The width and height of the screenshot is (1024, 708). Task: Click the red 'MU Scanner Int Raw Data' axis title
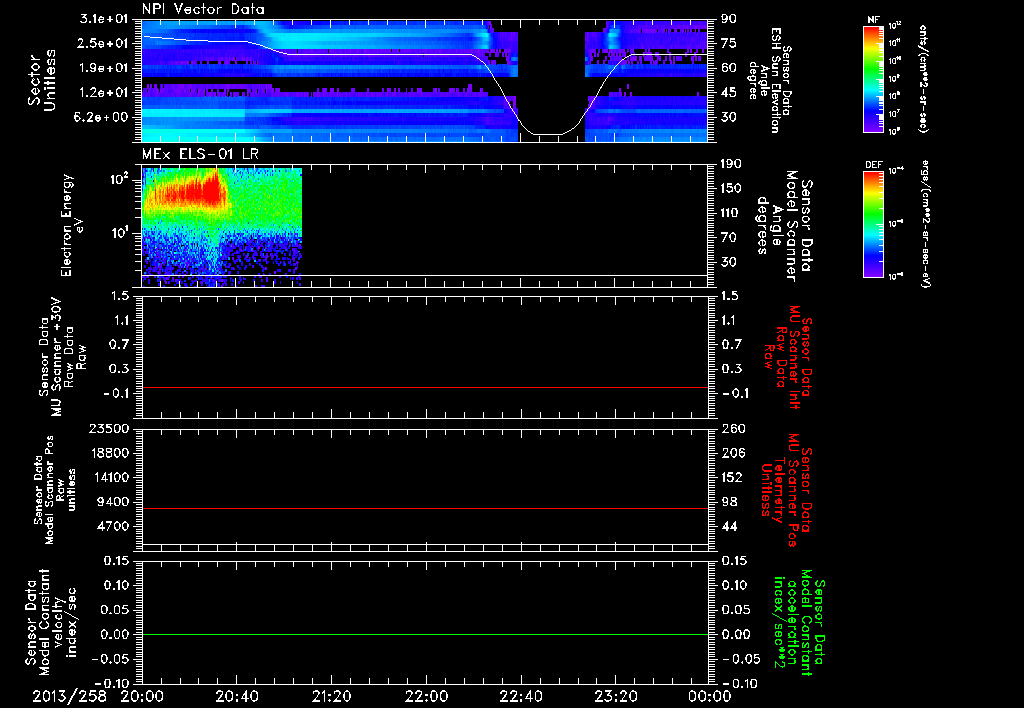click(789, 357)
